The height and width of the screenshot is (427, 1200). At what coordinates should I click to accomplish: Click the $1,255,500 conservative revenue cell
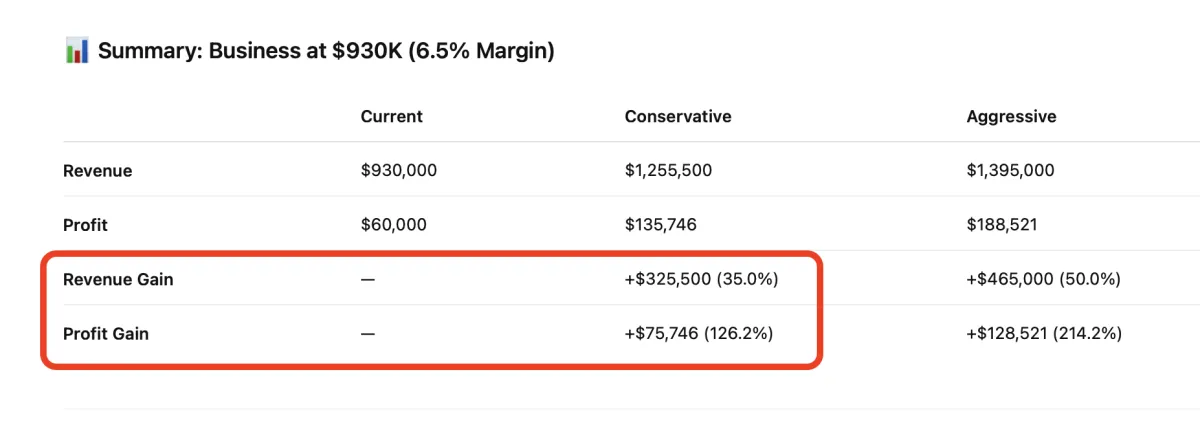pyautogui.click(x=668, y=171)
